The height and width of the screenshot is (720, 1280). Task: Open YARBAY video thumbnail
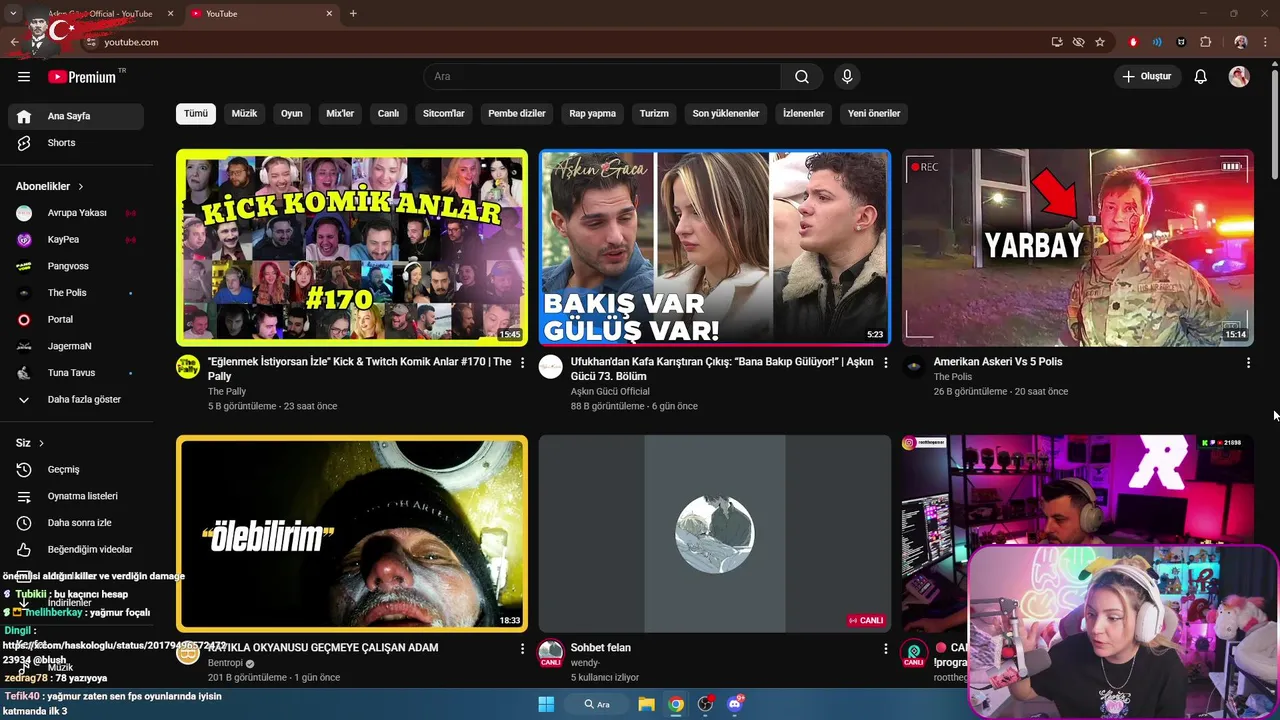click(x=1078, y=248)
